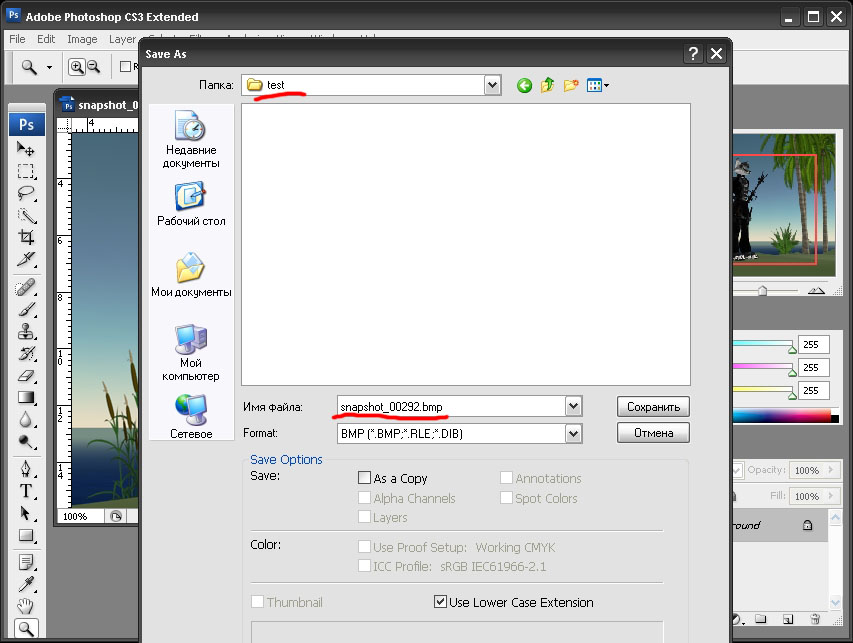Open the Папка folder dropdown

(491, 86)
